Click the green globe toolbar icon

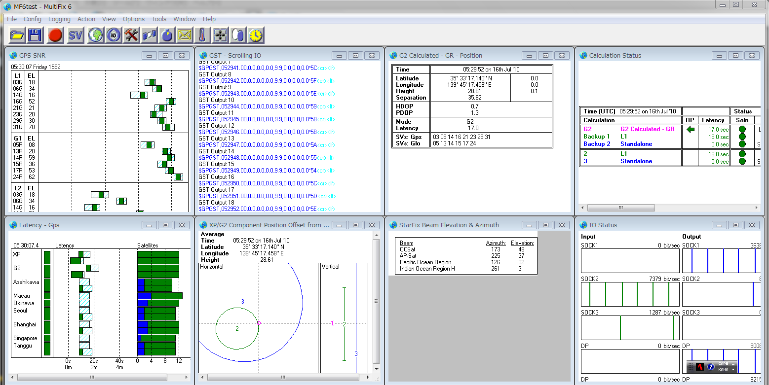coord(96,35)
